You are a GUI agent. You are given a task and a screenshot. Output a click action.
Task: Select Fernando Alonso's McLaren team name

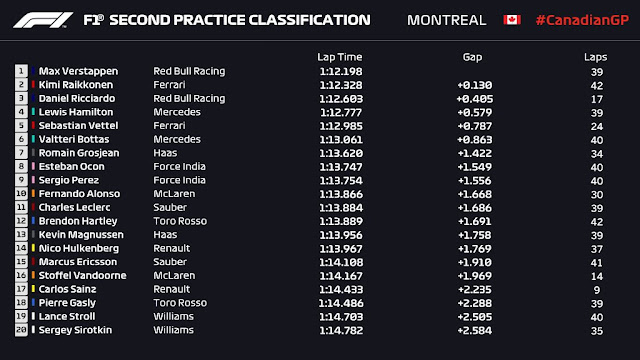tap(174, 193)
